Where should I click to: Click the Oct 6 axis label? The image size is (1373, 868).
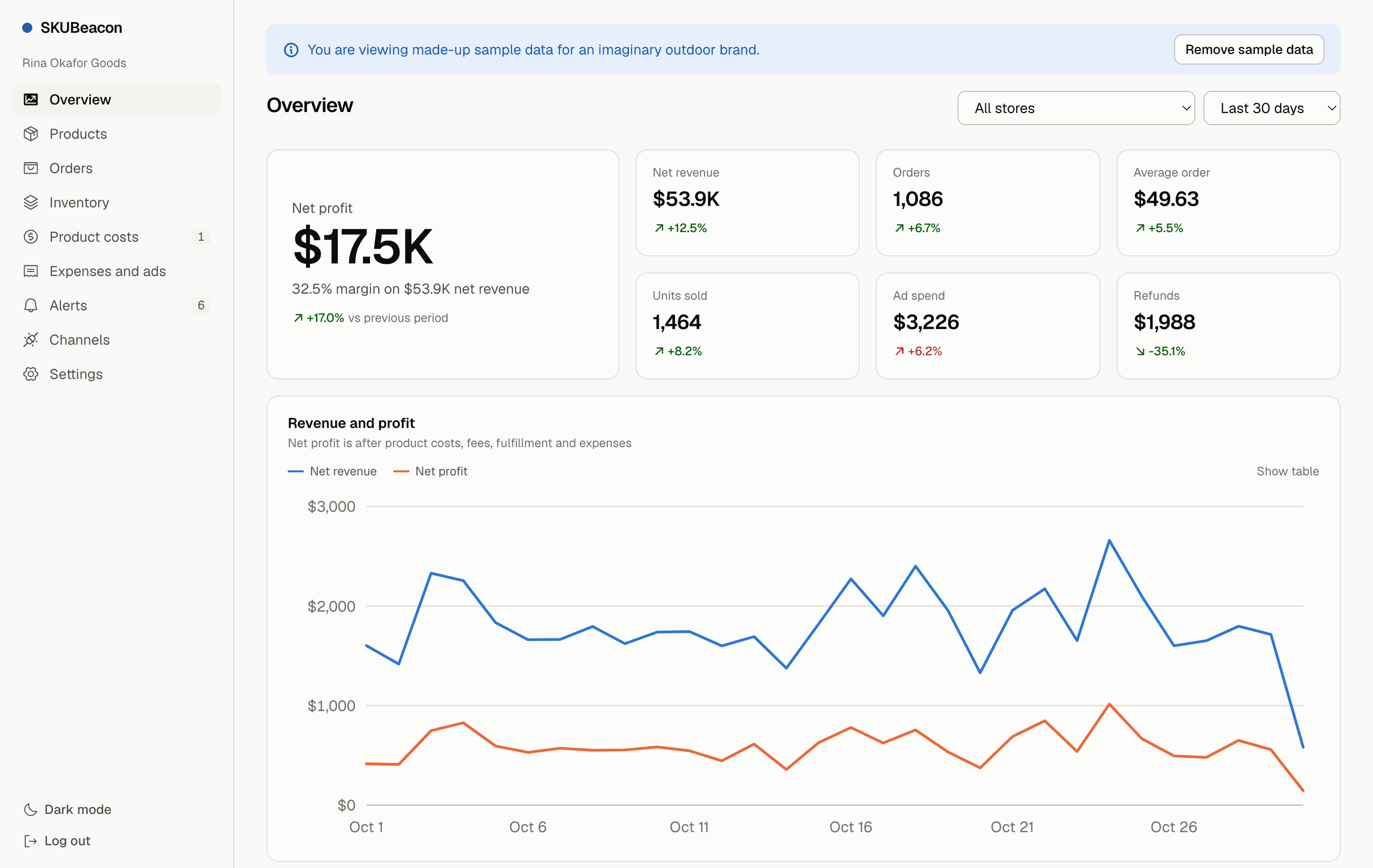pos(527,827)
